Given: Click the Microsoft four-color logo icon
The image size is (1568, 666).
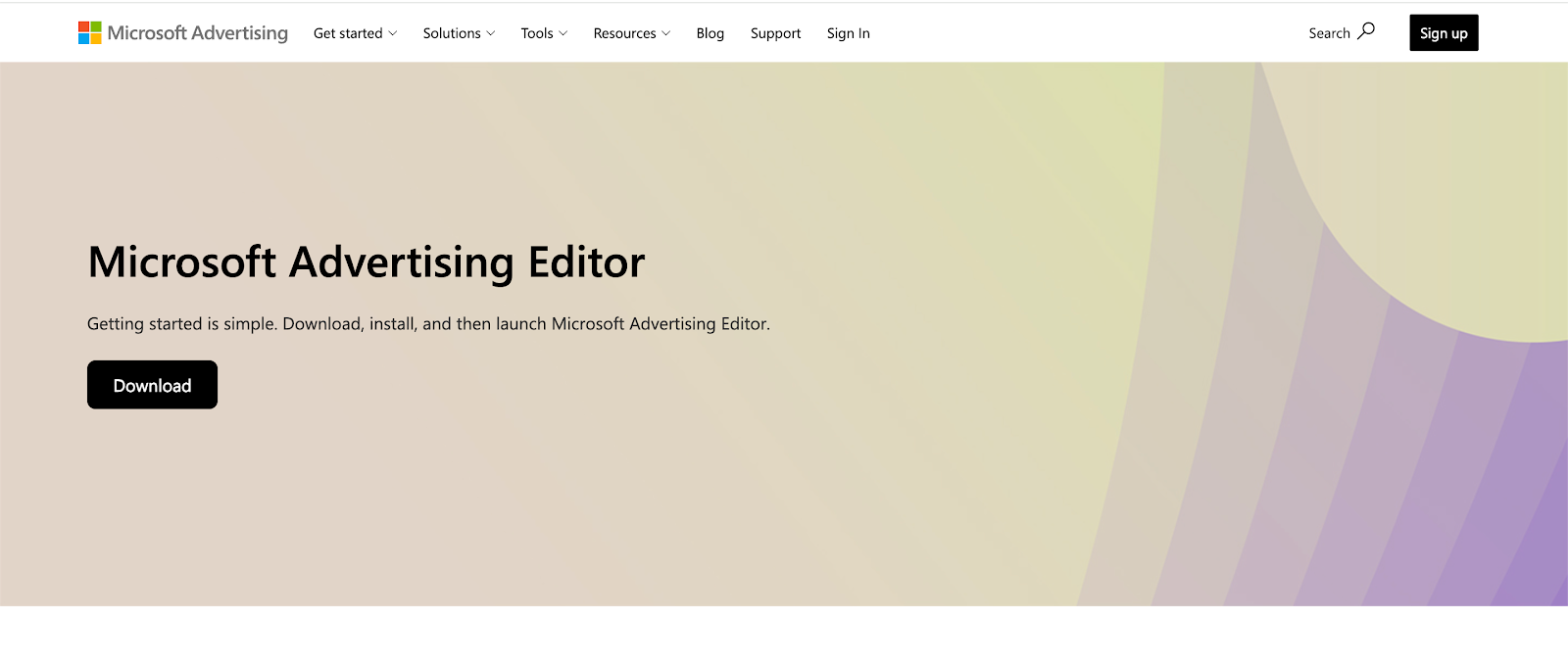Looking at the screenshot, I should coord(90,33).
